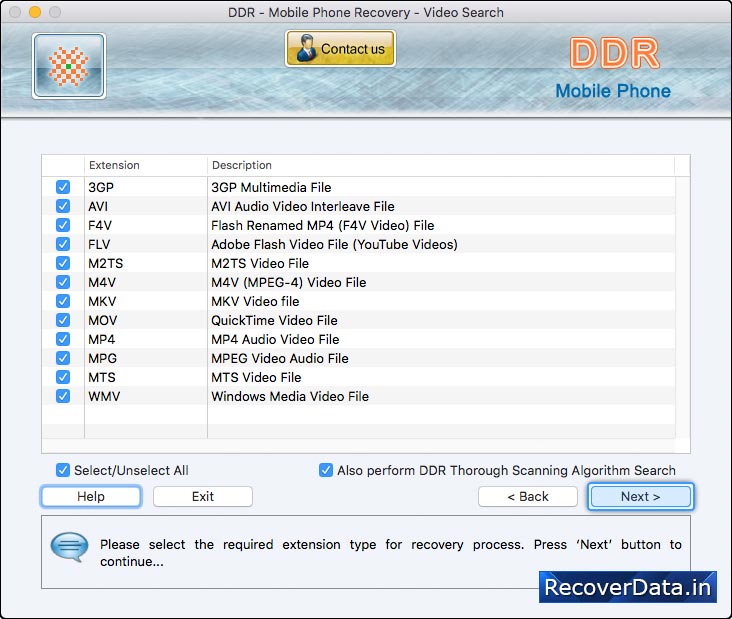732x619 pixels.
Task: Uncheck the MOV extension checkbox
Action: [63, 320]
